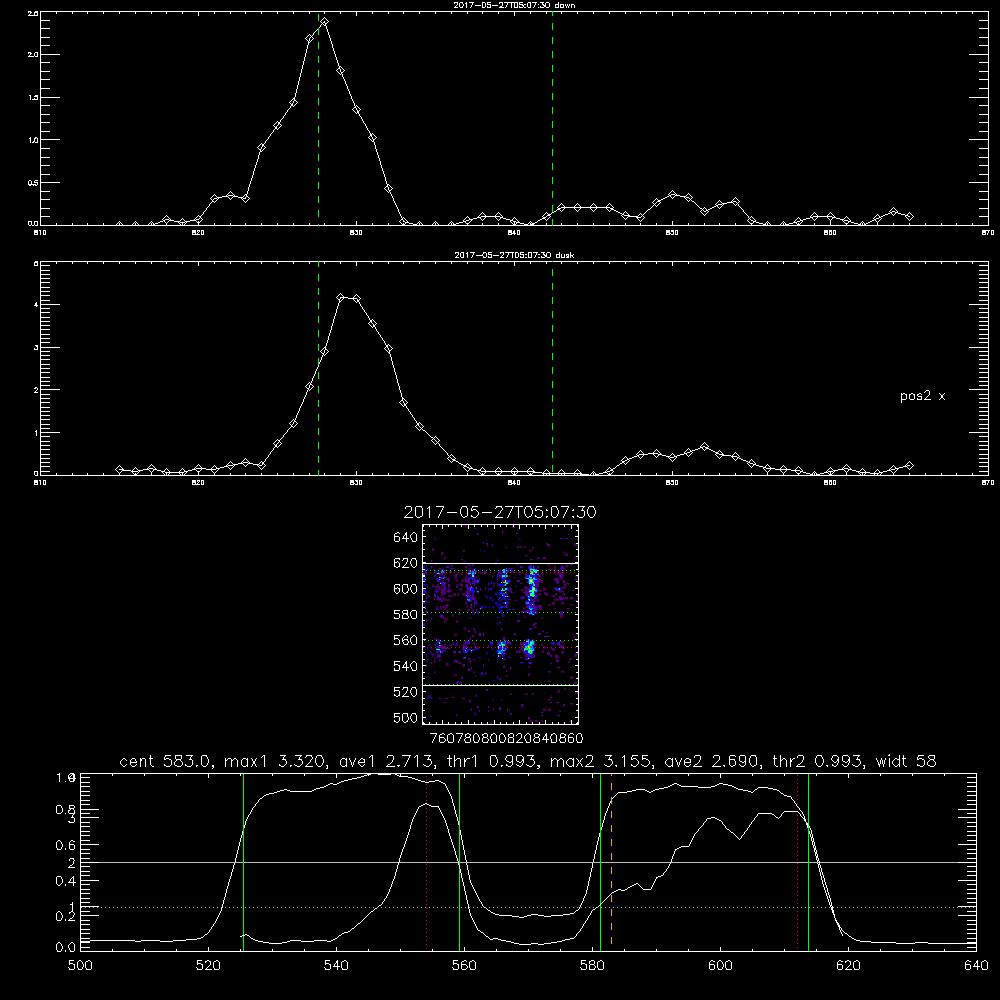Select the 'ave2 2.690' value
The width and height of the screenshot is (1000, 1000).
click(x=709, y=761)
